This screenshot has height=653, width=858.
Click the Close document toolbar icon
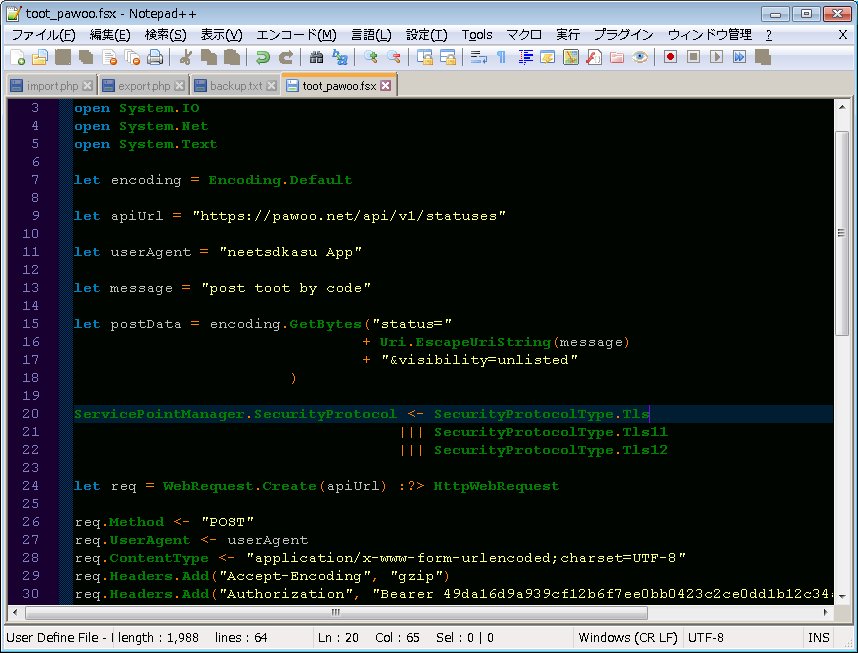[110, 57]
